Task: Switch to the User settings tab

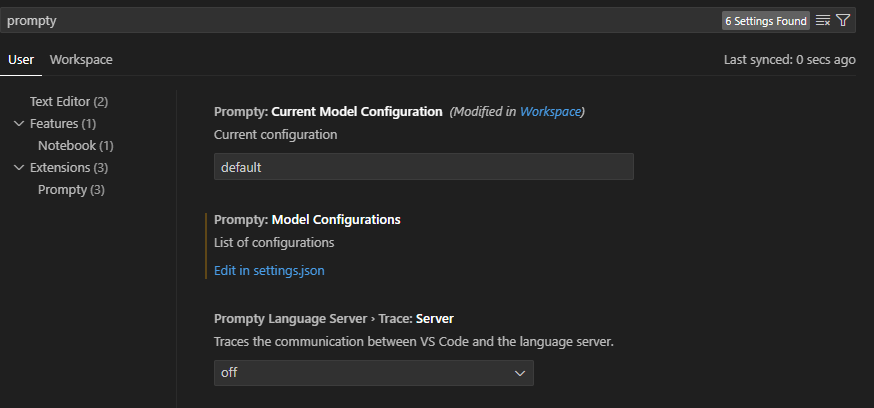Action: point(21,60)
